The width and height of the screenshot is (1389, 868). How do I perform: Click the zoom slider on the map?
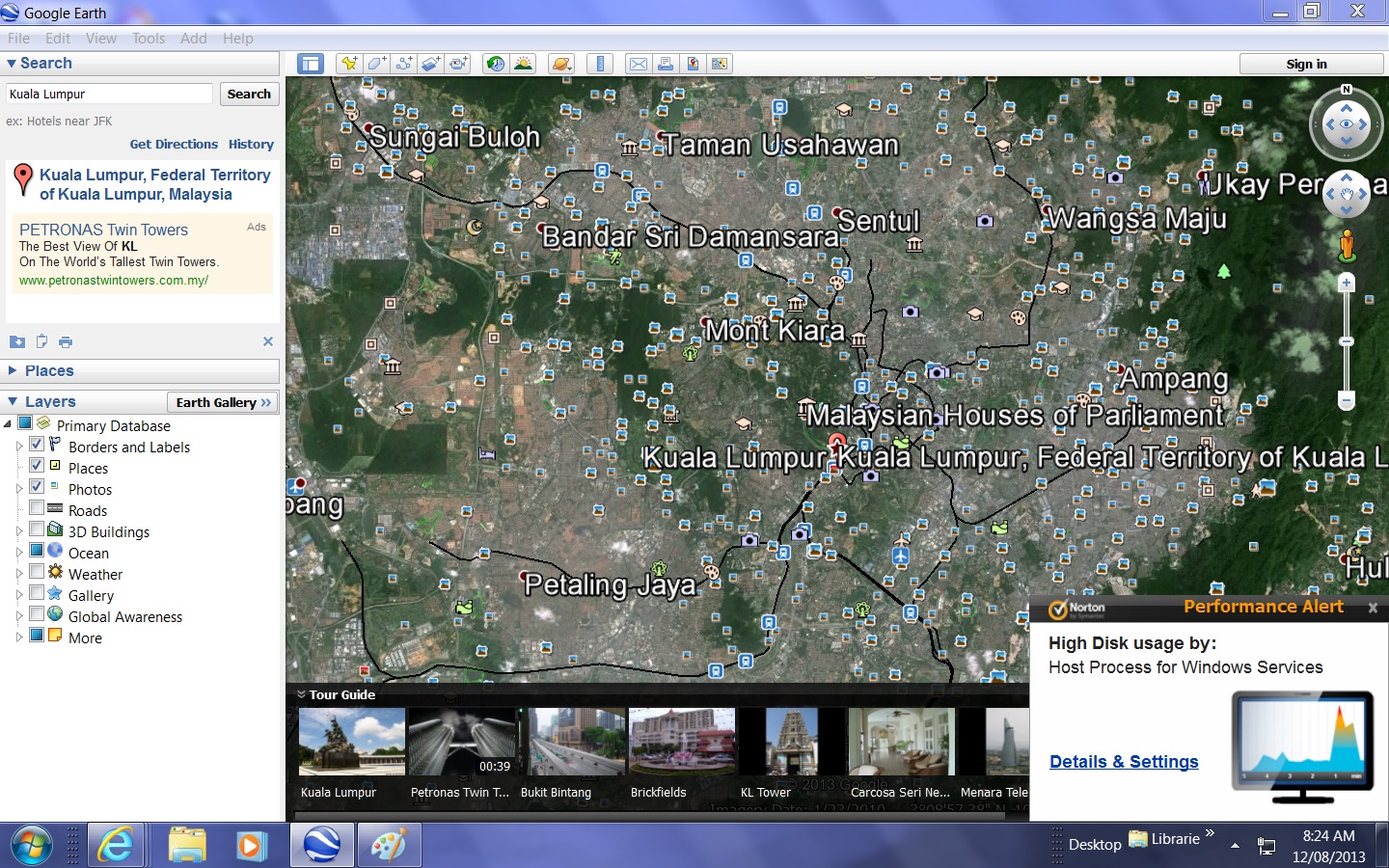tap(1347, 341)
